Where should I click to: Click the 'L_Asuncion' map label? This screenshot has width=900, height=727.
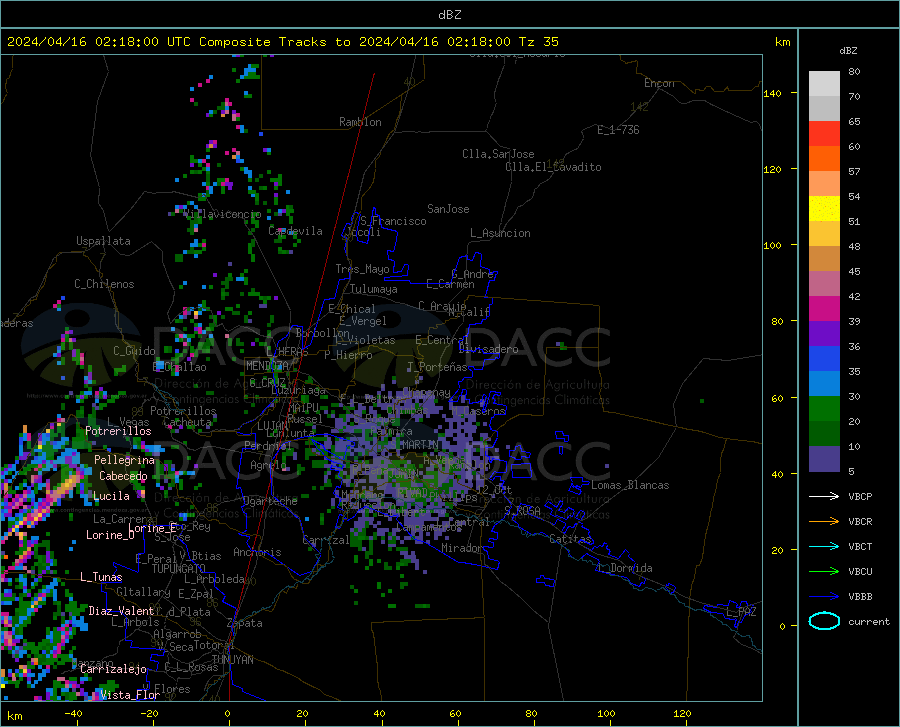500,233
